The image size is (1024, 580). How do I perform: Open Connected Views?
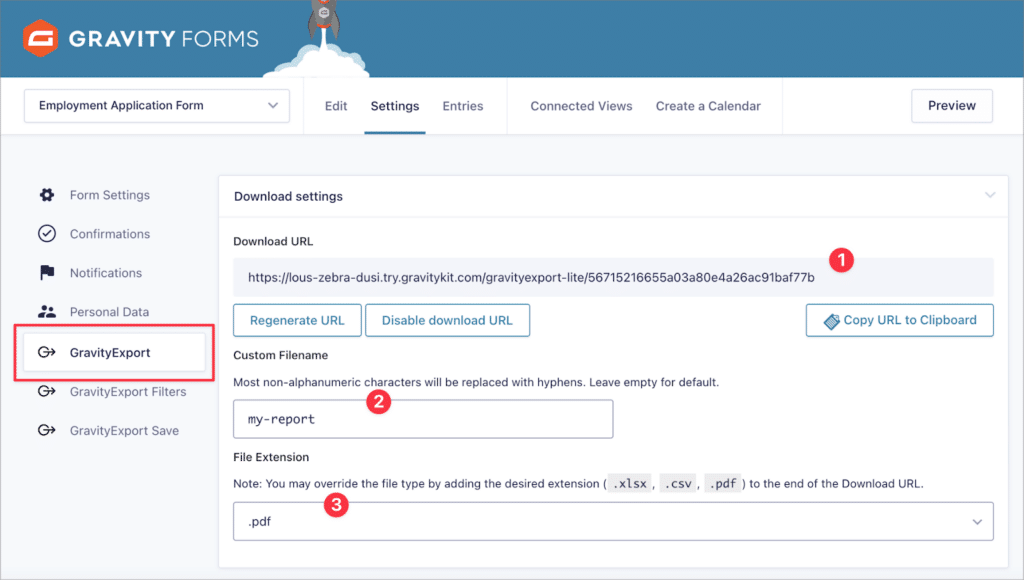coord(581,106)
